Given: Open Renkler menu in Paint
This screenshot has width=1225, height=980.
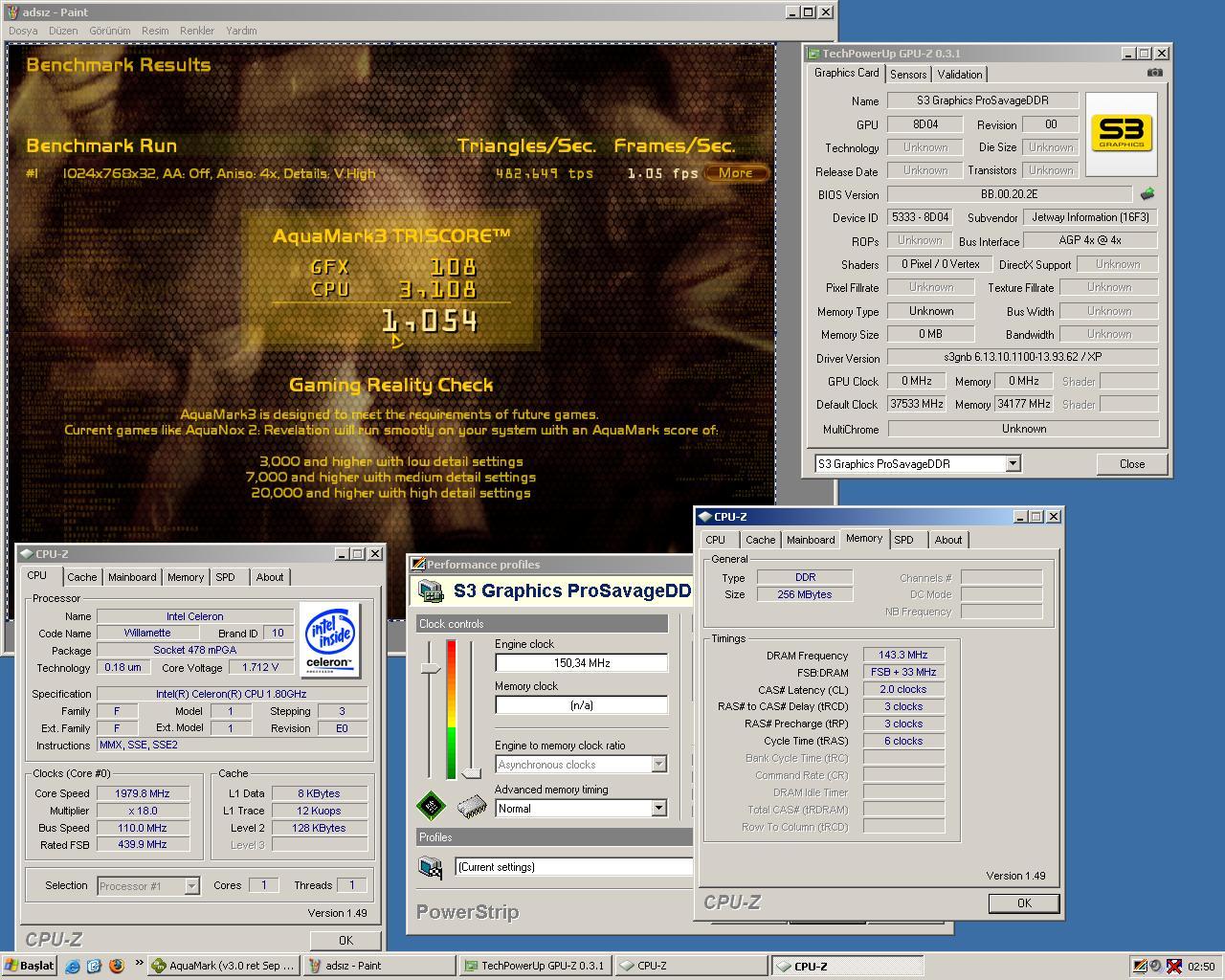Looking at the screenshot, I should pyautogui.click(x=197, y=31).
